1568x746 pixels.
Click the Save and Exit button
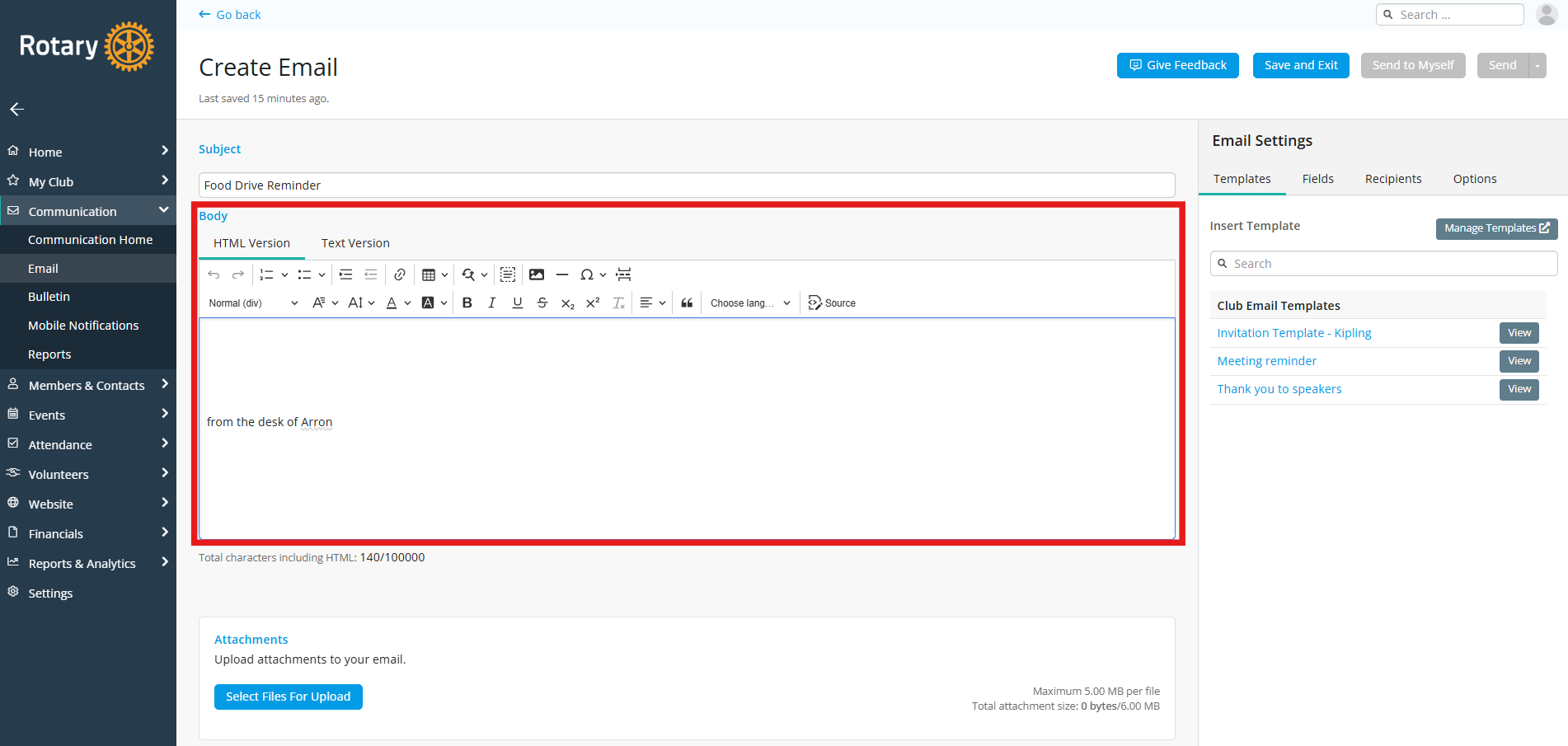1300,65
